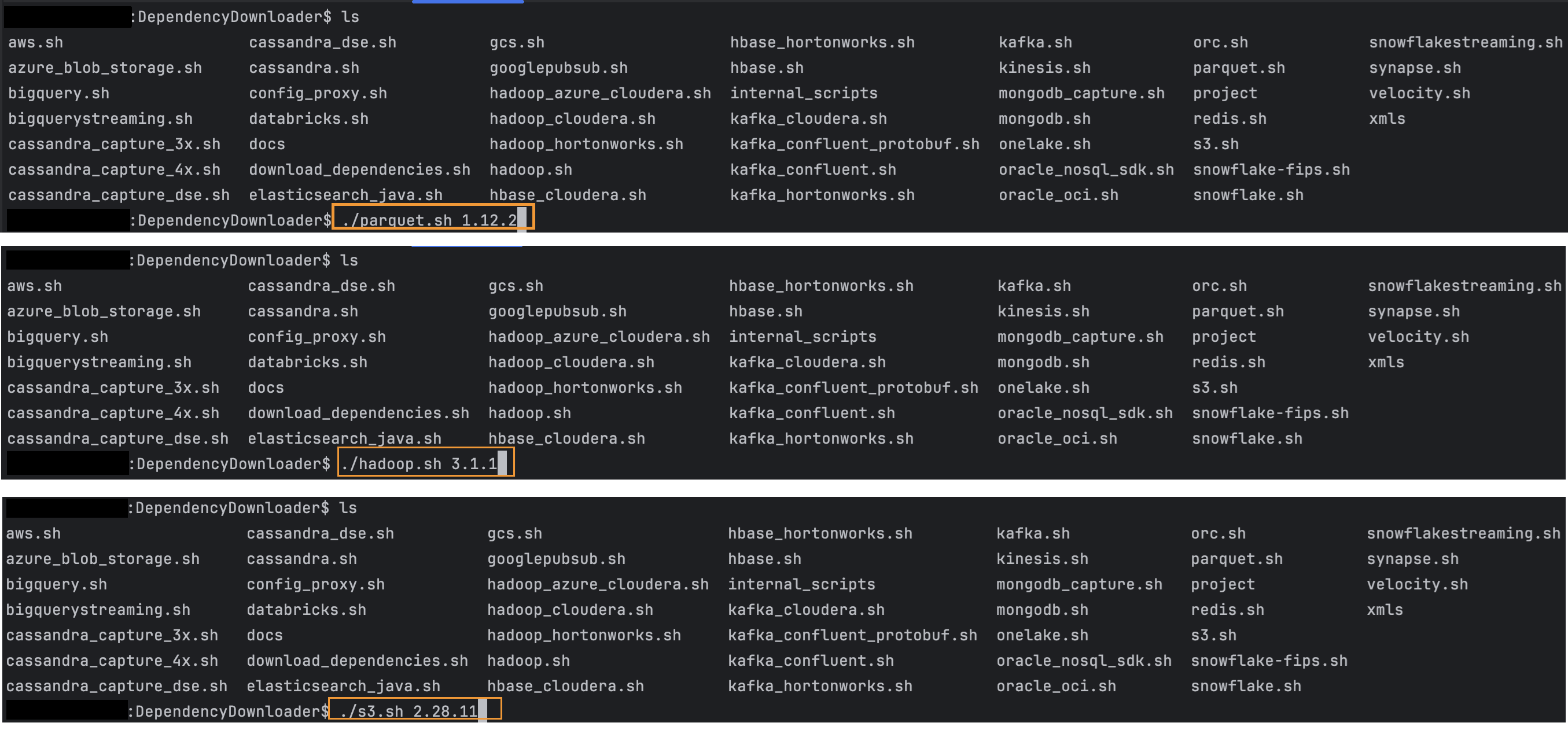The height and width of the screenshot is (730, 1568).
Task: Click the 'internal_scripts' directory in the top listing
Action: pos(805,93)
